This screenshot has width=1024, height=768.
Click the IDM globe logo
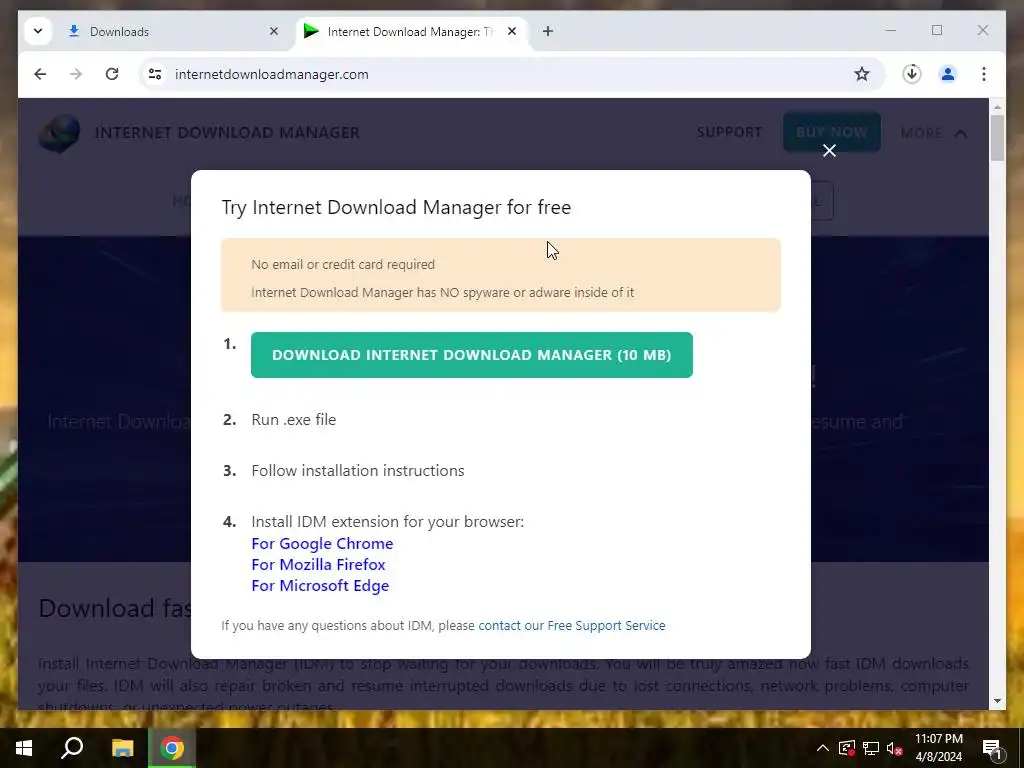point(59,133)
